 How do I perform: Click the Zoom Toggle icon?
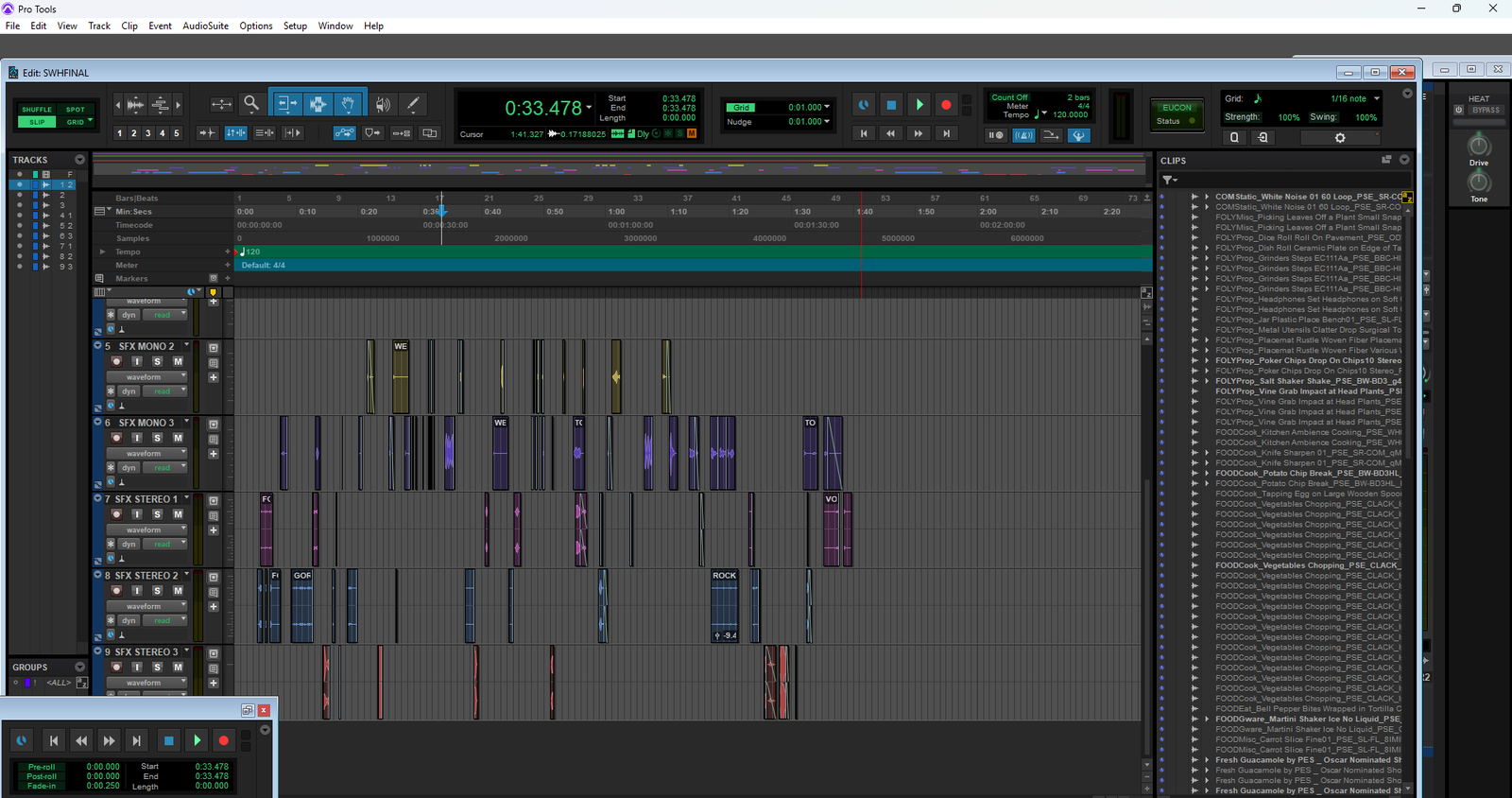pos(221,104)
